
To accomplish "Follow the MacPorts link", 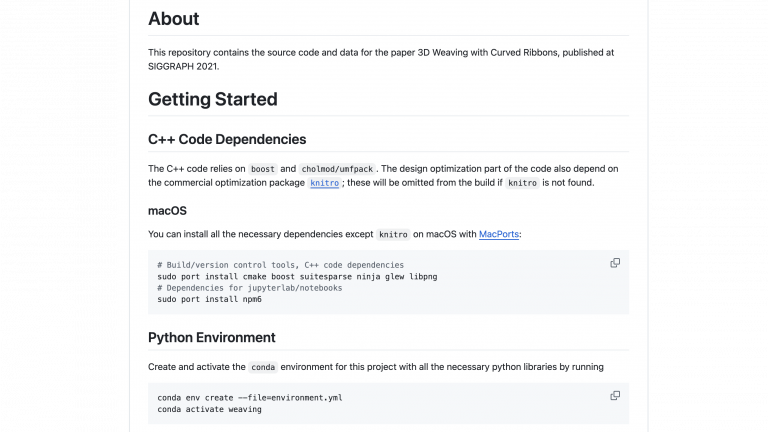I will point(499,234).
